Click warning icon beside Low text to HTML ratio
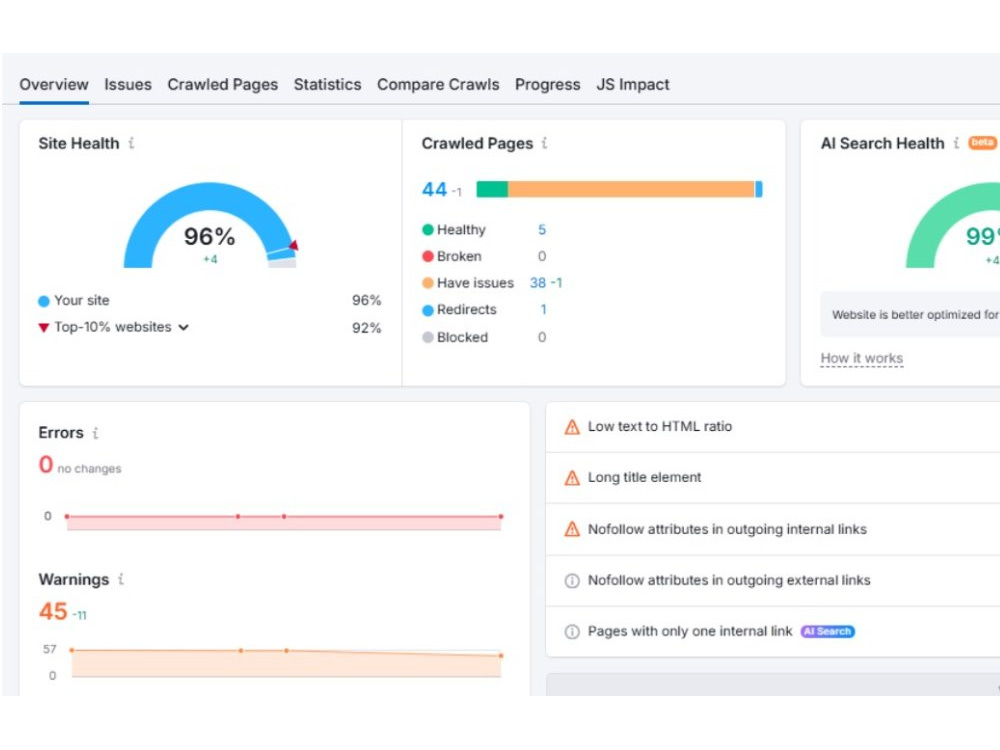The height and width of the screenshot is (750, 1000). 572,427
